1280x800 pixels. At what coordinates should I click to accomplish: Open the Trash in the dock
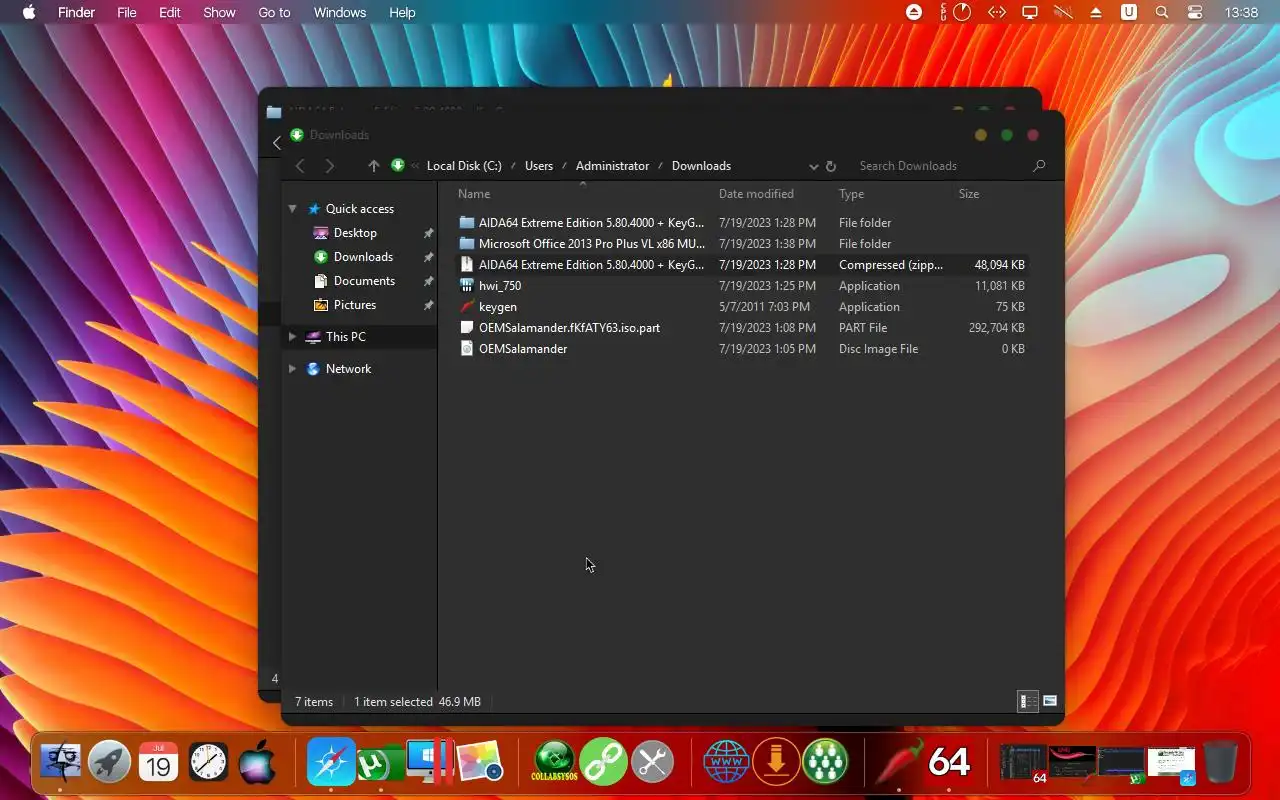click(1220, 763)
